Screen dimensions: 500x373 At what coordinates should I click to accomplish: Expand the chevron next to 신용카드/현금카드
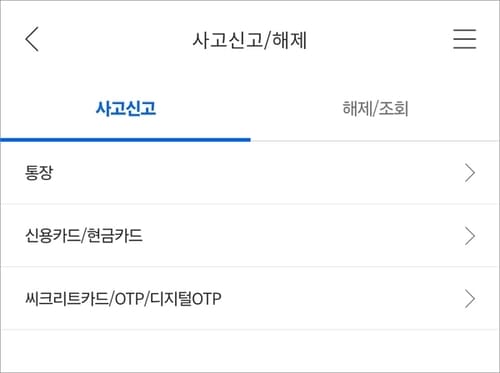(470, 236)
